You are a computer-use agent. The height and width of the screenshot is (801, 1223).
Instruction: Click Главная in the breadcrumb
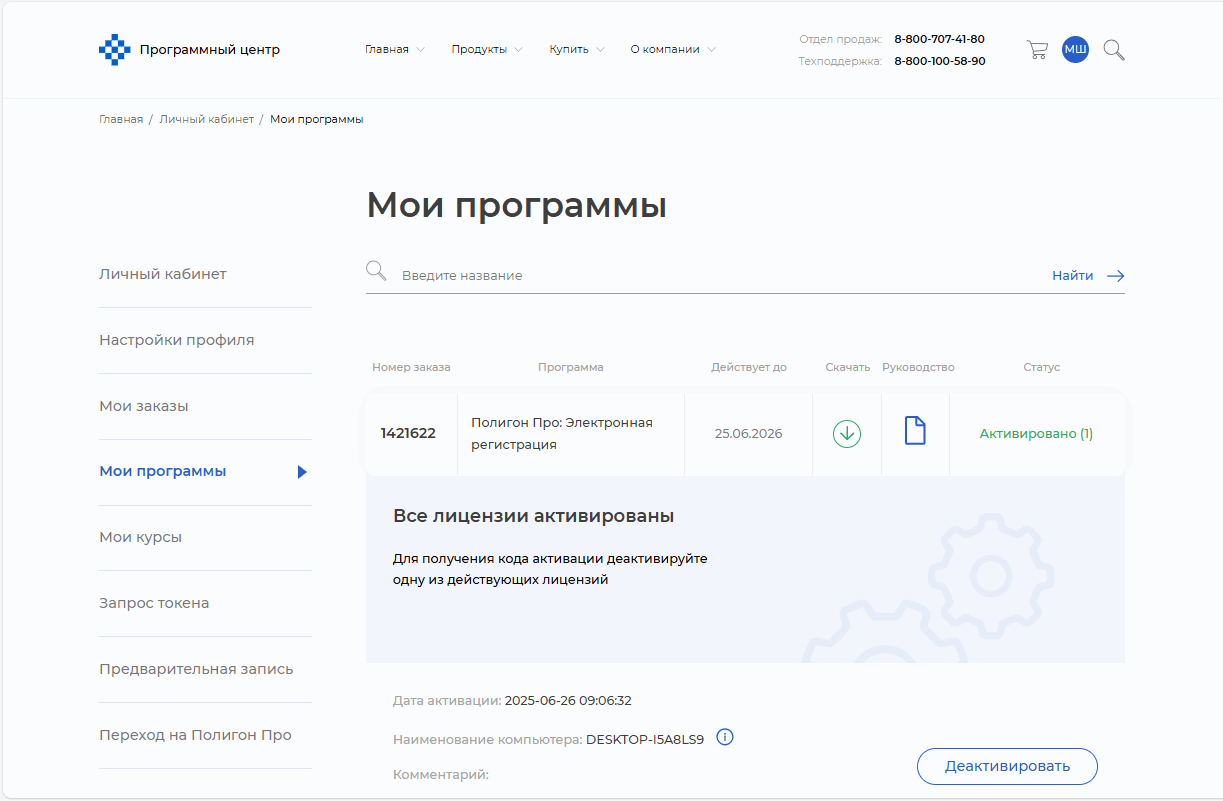coord(121,119)
